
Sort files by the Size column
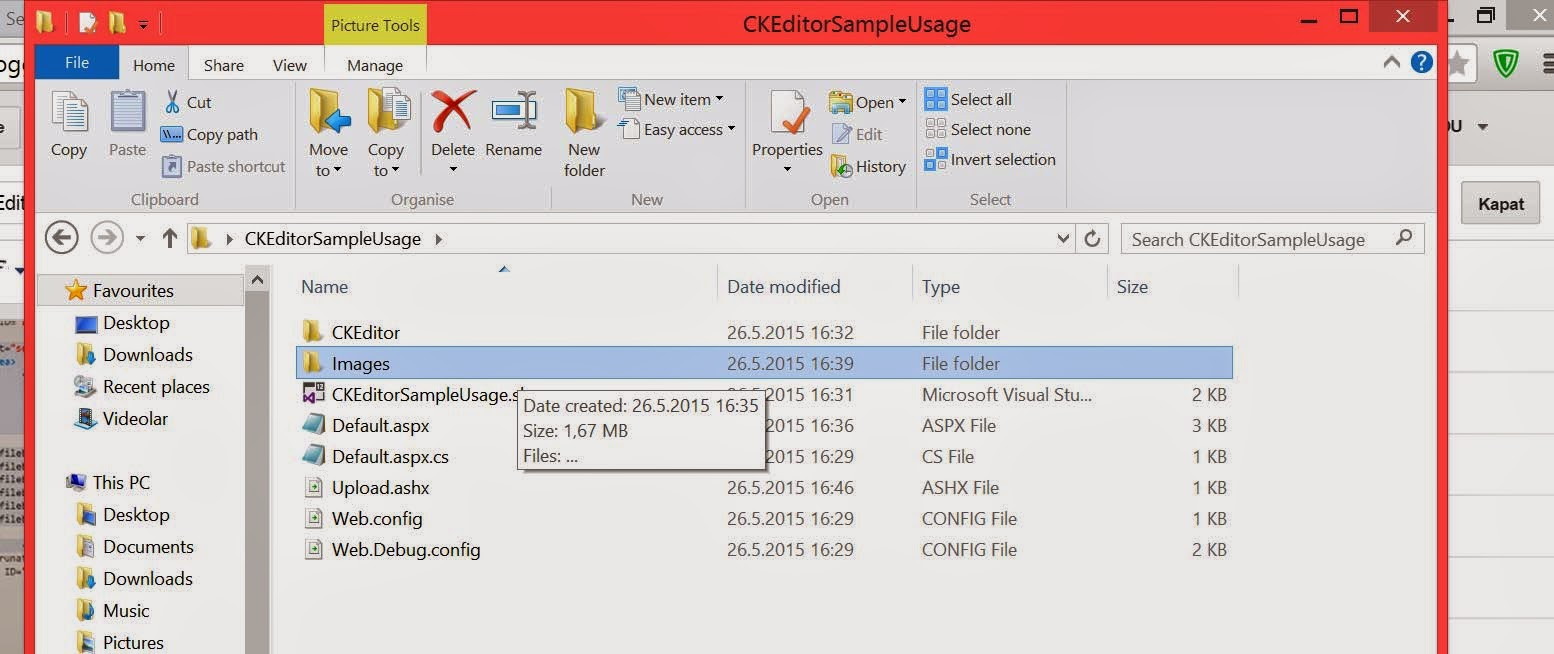(1132, 287)
